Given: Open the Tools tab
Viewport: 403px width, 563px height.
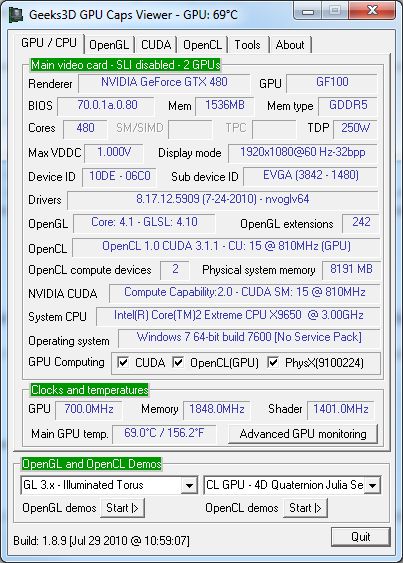Looking at the screenshot, I should pyautogui.click(x=247, y=45).
